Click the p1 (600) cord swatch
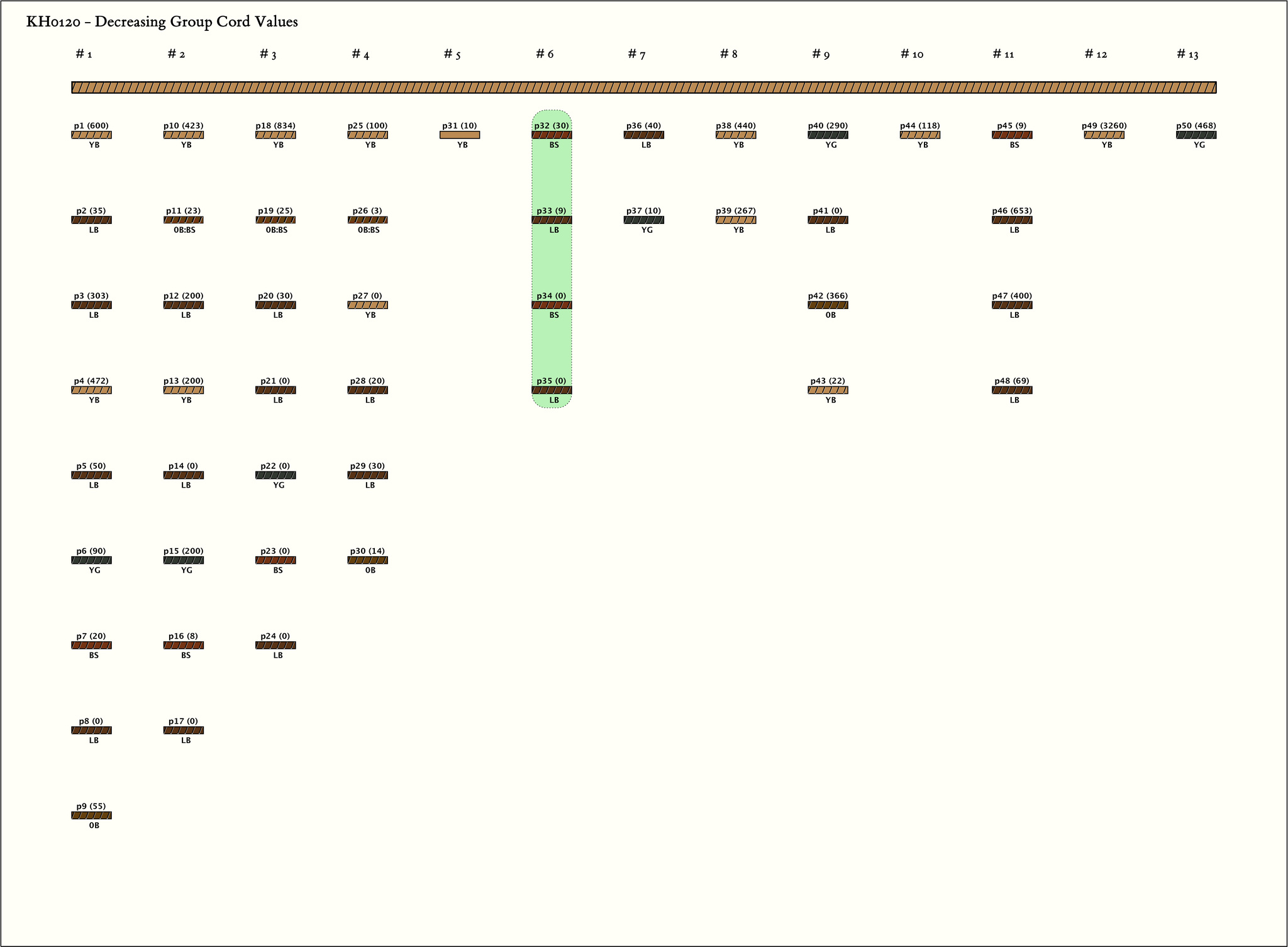This screenshot has width=1288, height=947. (91, 135)
